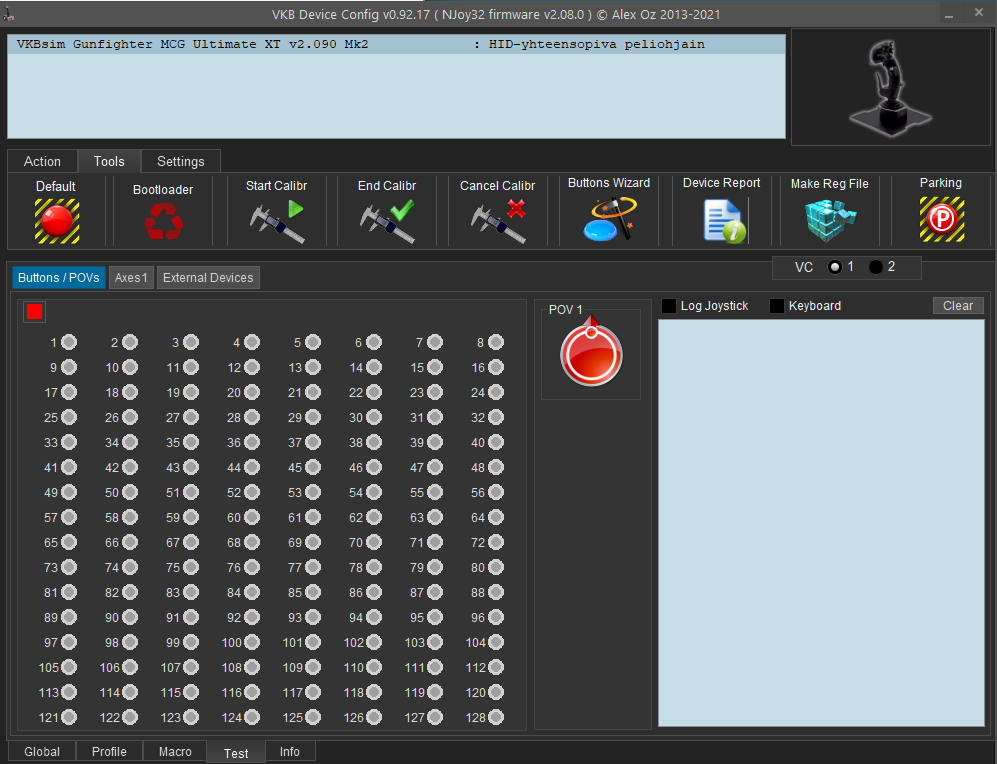Click the app icon in title bar
The height and width of the screenshot is (764, 997).
click(x=9, y=13)
